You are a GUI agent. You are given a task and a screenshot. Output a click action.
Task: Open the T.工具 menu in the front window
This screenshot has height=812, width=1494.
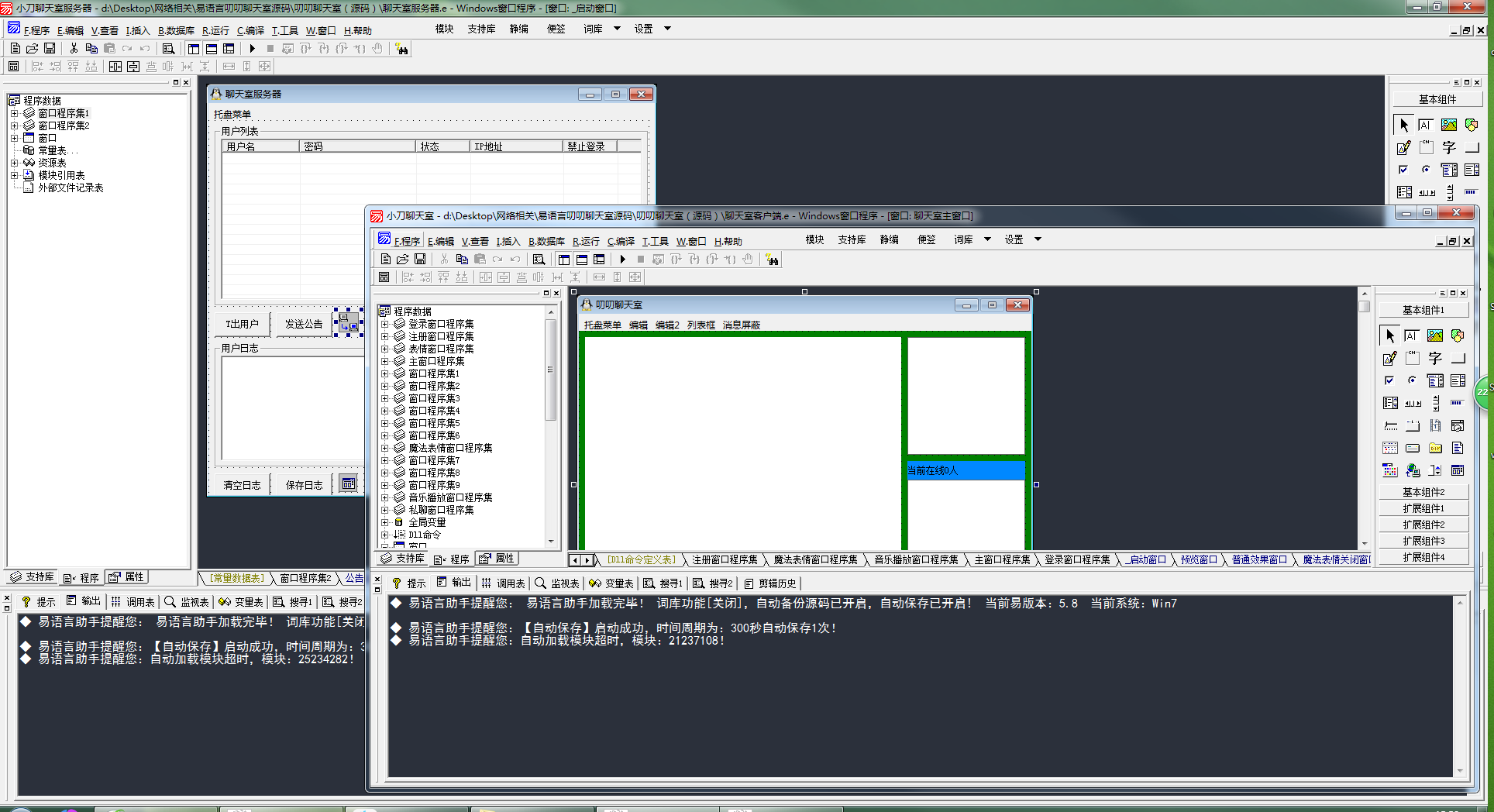[655, 241]
